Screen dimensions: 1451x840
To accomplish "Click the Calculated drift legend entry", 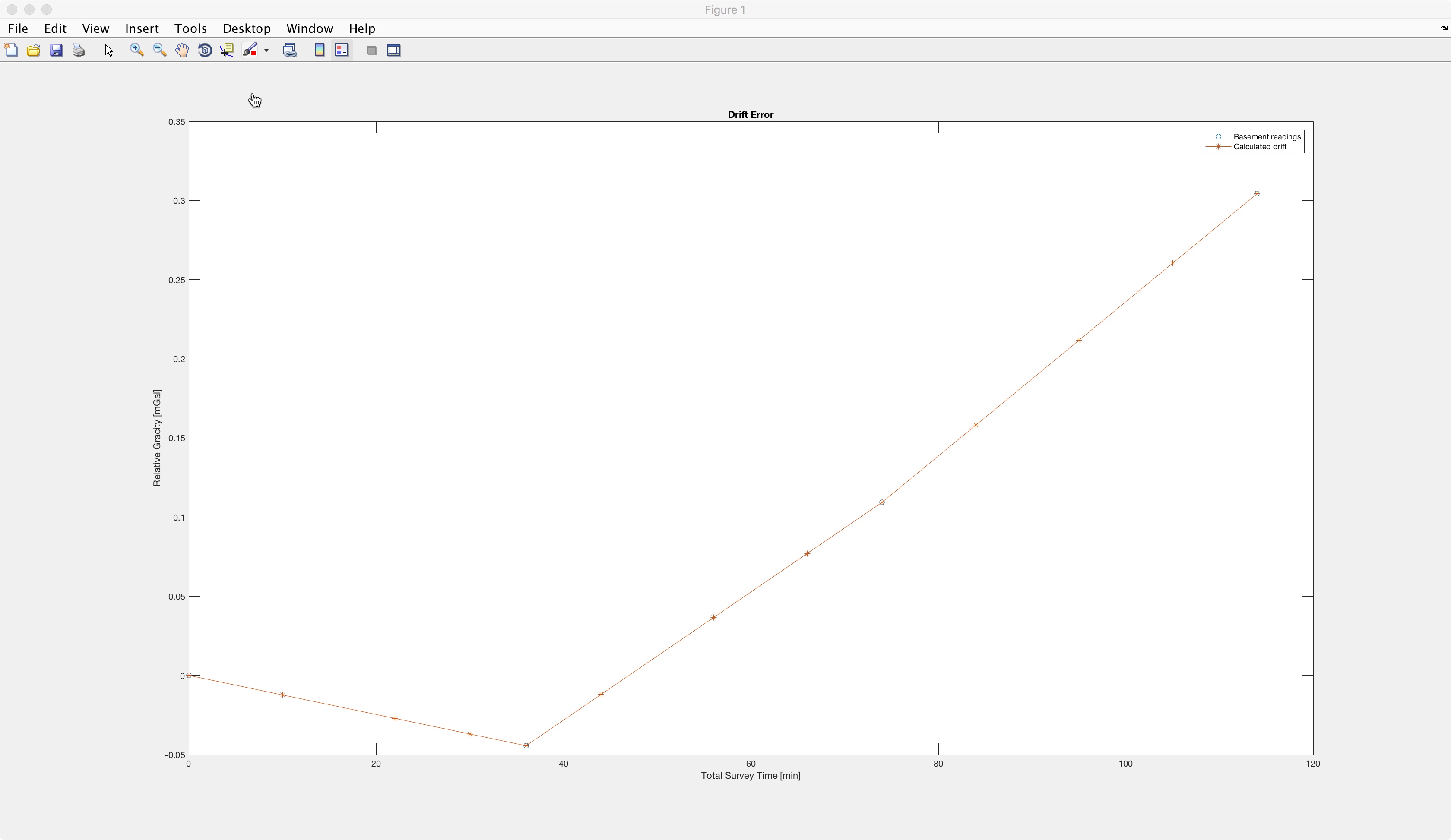I will click(1260, 147).
